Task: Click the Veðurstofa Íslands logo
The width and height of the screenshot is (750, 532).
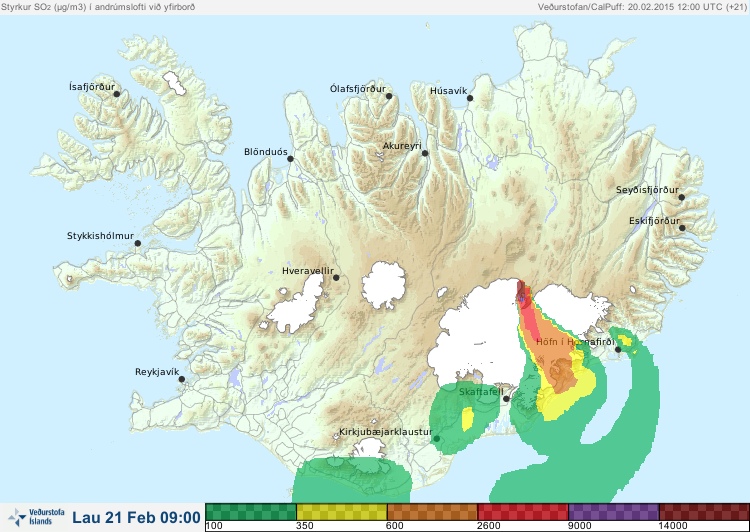Action: pyautogui.click(x=36, y=517)
